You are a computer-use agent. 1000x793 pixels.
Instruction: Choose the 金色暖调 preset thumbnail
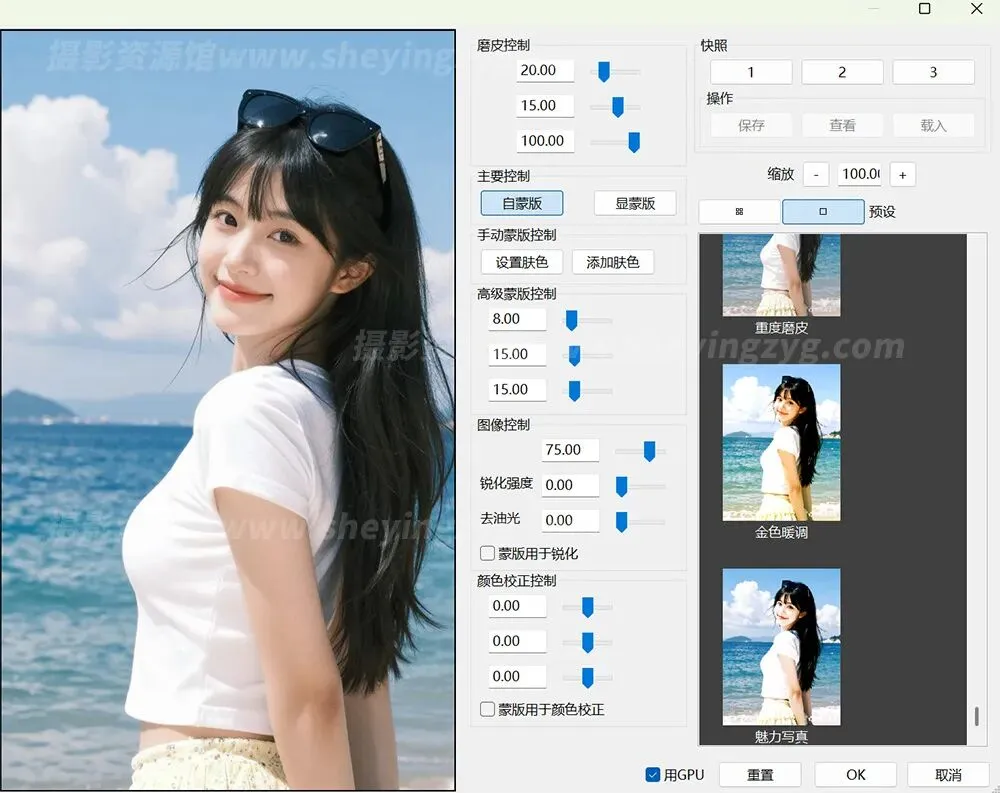coord(781,443)
